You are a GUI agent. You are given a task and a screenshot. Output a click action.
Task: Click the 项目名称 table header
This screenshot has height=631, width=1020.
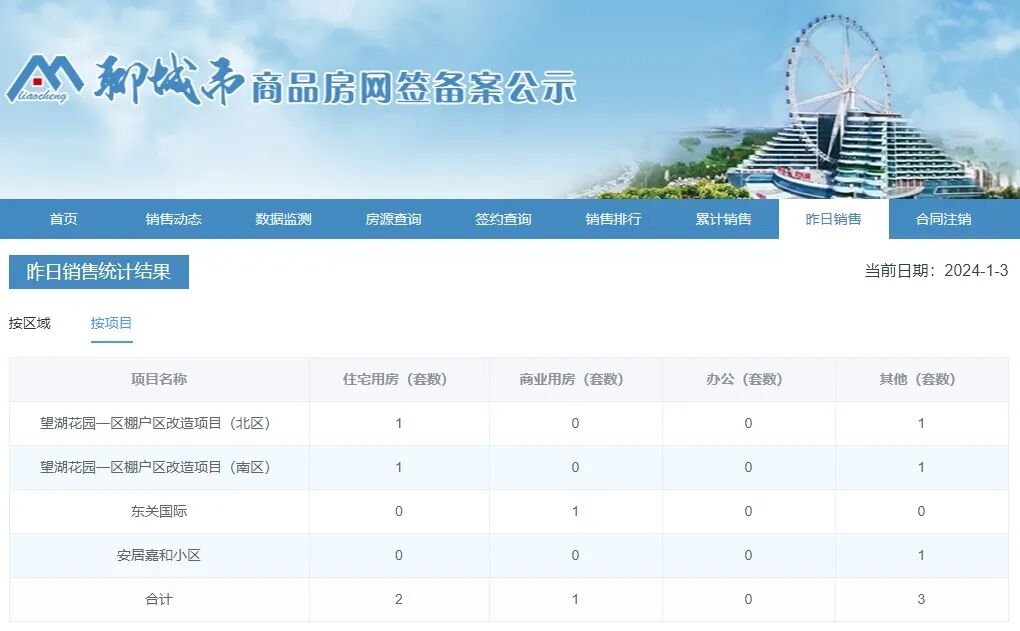pyautogui.click(x=157, y=380)
